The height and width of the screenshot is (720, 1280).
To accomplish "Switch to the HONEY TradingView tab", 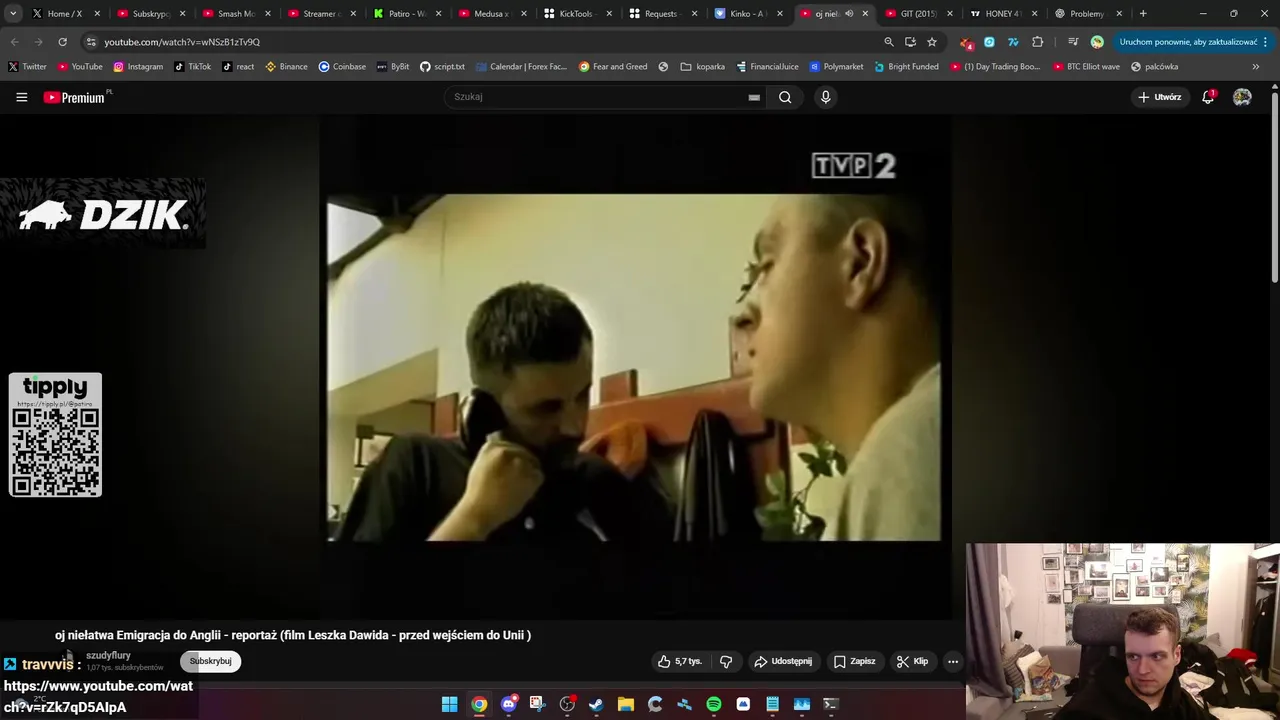I will (1003, 14).
